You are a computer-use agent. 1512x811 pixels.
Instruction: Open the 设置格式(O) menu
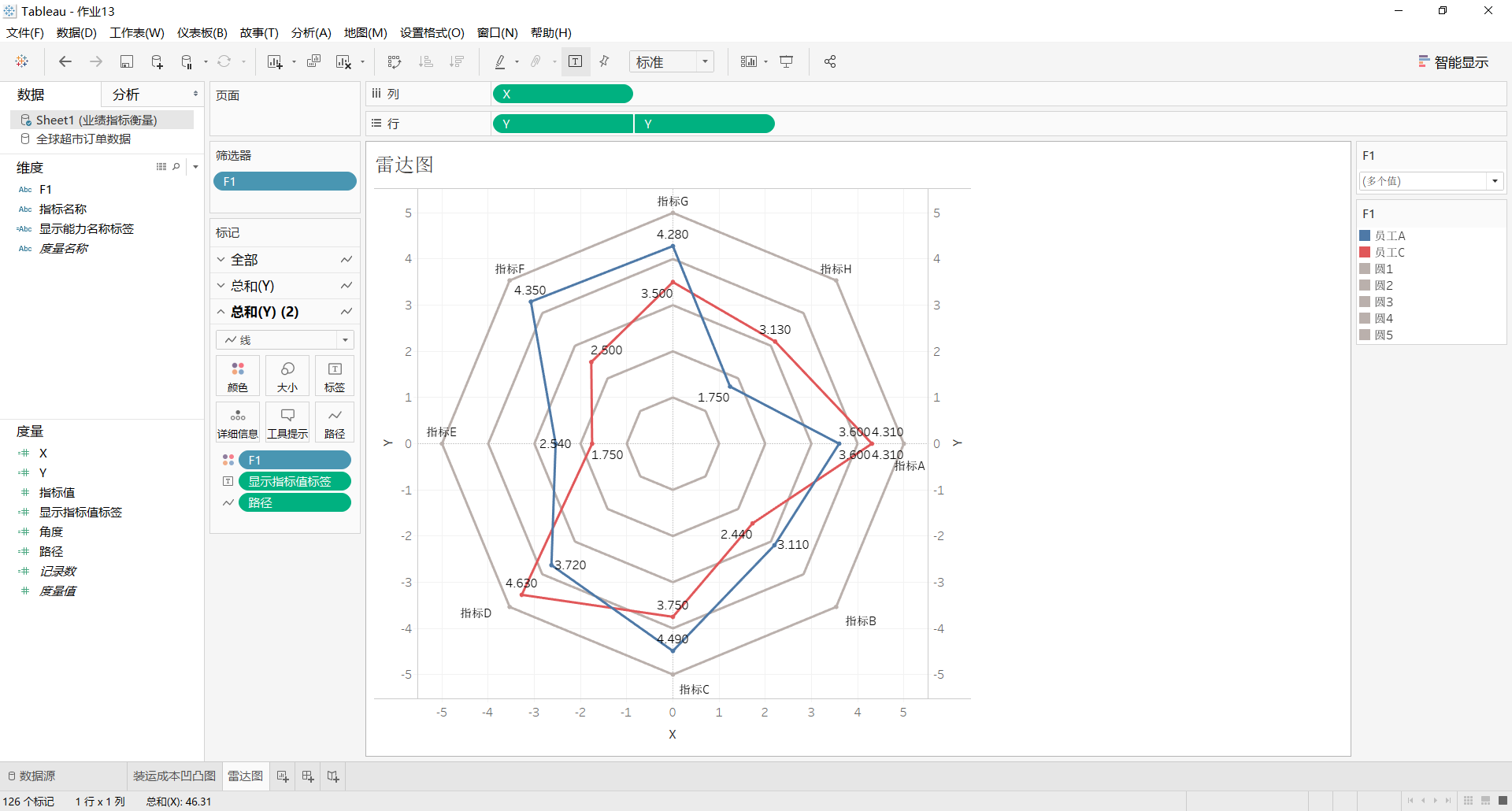coord(432,32)
